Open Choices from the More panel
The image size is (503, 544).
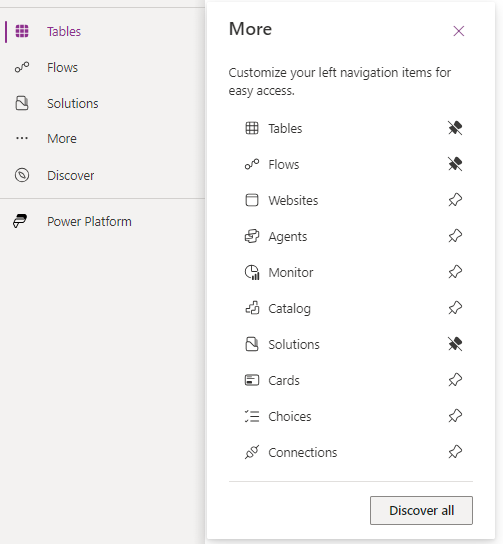click(290, 417)
